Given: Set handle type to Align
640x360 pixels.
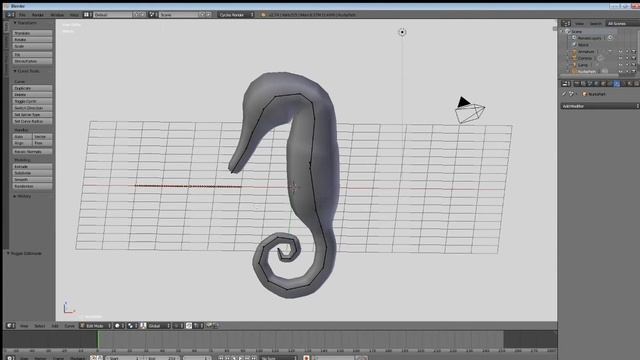Looking at the screenshot, I should coord(22,143).
